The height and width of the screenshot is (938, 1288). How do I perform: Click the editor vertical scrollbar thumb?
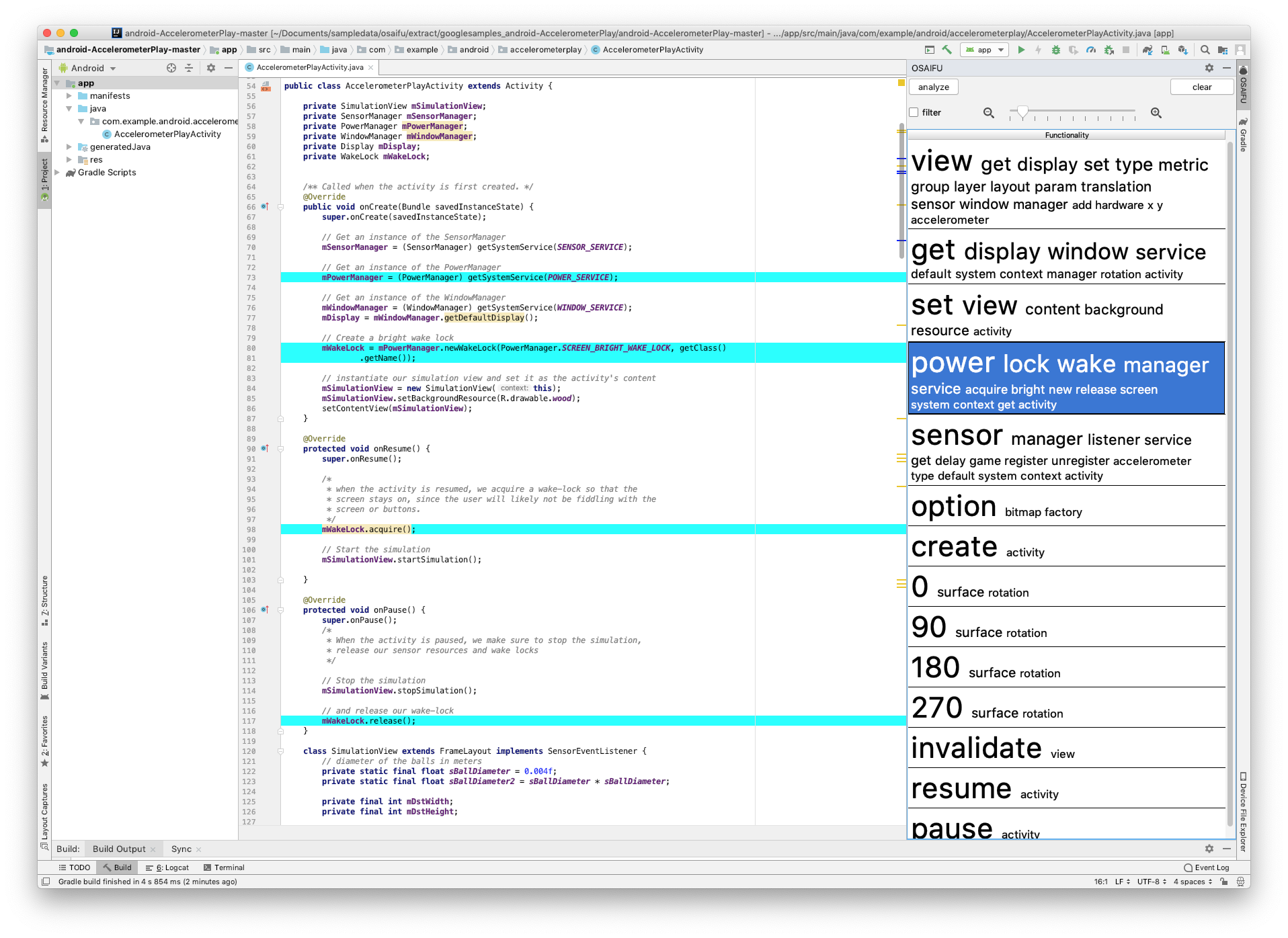coord(901,191)
